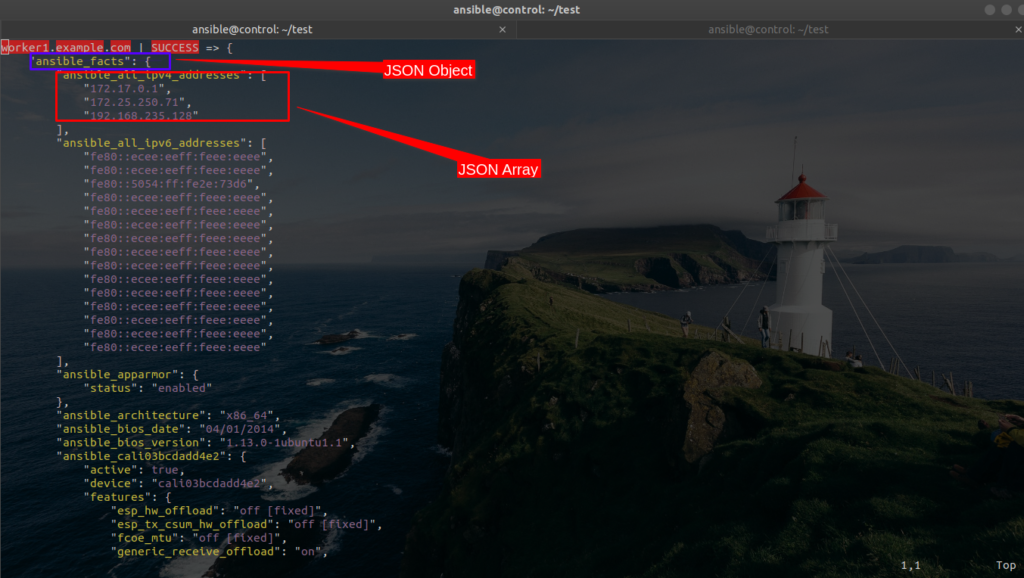Close the second terminal tab with its X
Viewport: 1024px width, 578px height.
pos(1018,29)
